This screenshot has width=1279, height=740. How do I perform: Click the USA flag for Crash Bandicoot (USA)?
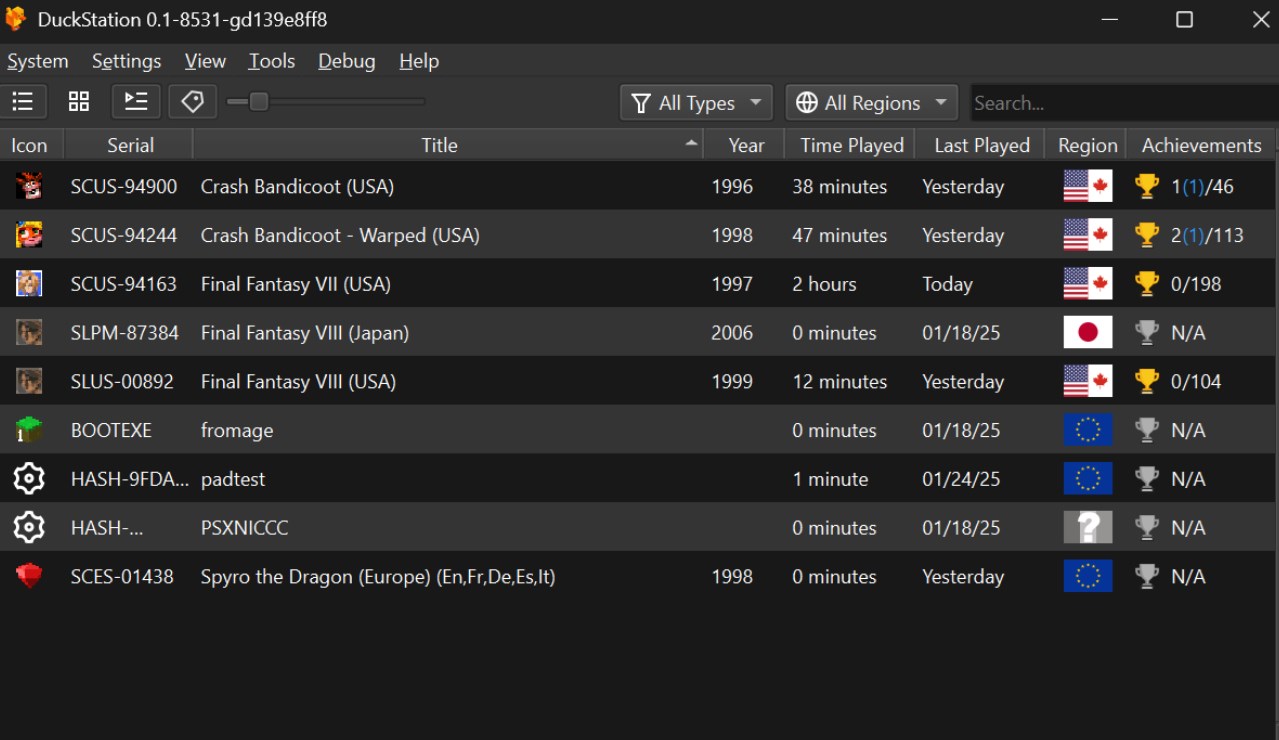[x=1088, y=186]
